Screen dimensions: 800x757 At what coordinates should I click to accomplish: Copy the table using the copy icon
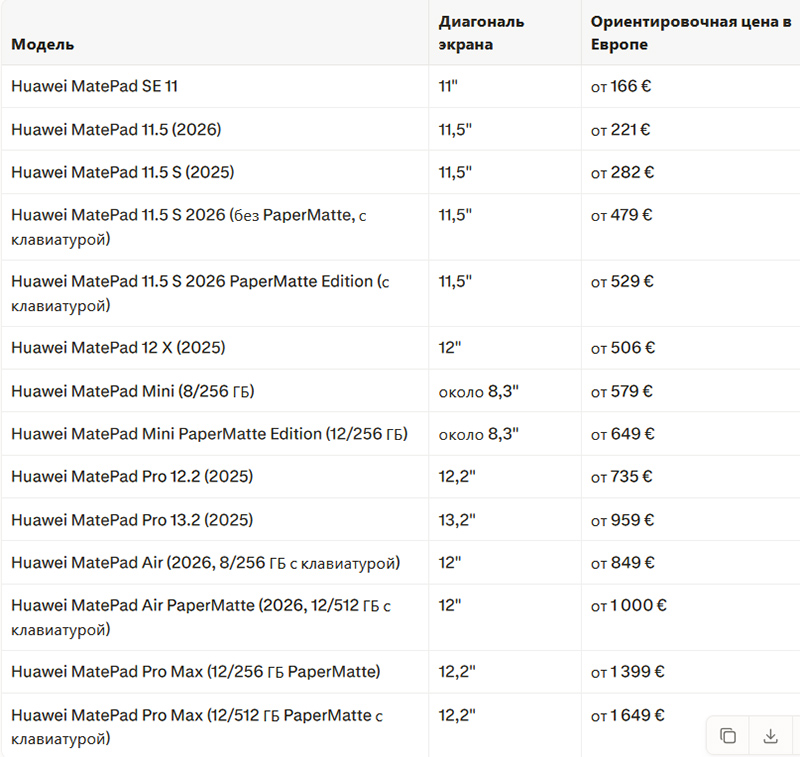tap(728, 736)
